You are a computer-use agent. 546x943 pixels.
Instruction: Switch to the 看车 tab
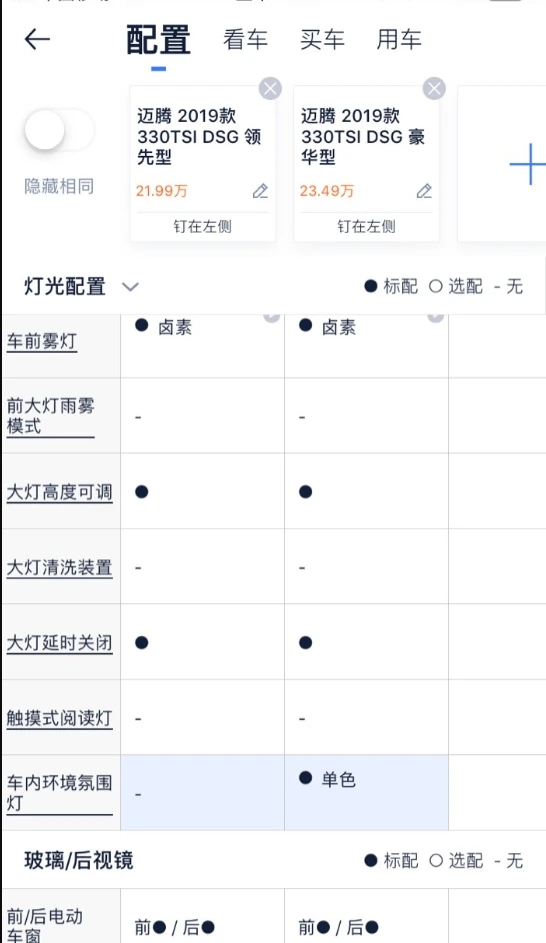click(245, 40)
